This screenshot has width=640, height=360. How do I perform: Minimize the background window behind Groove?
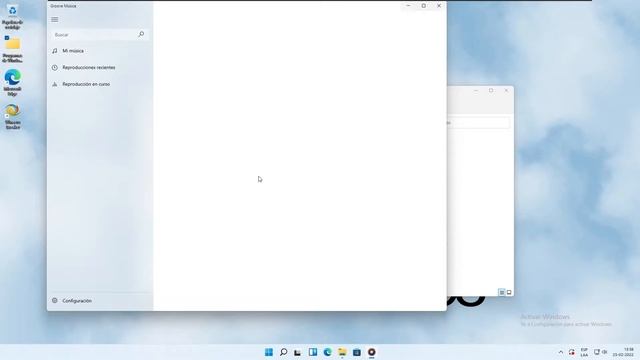click(476, 90)
